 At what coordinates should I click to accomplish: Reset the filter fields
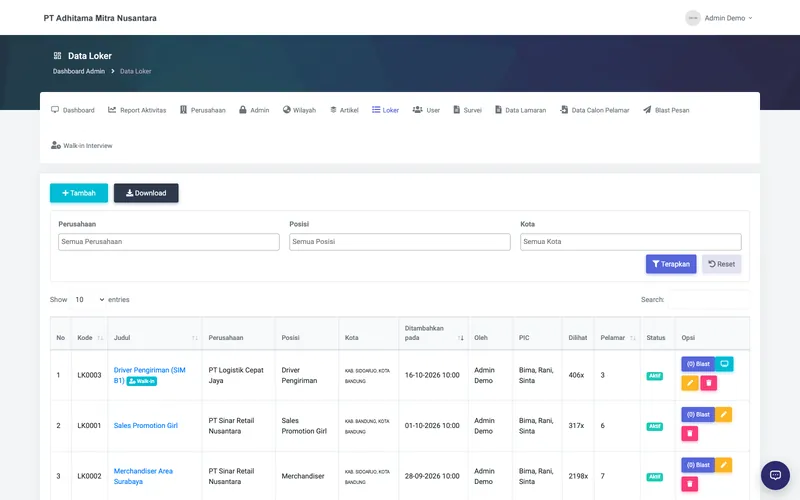tap(721, 264)
